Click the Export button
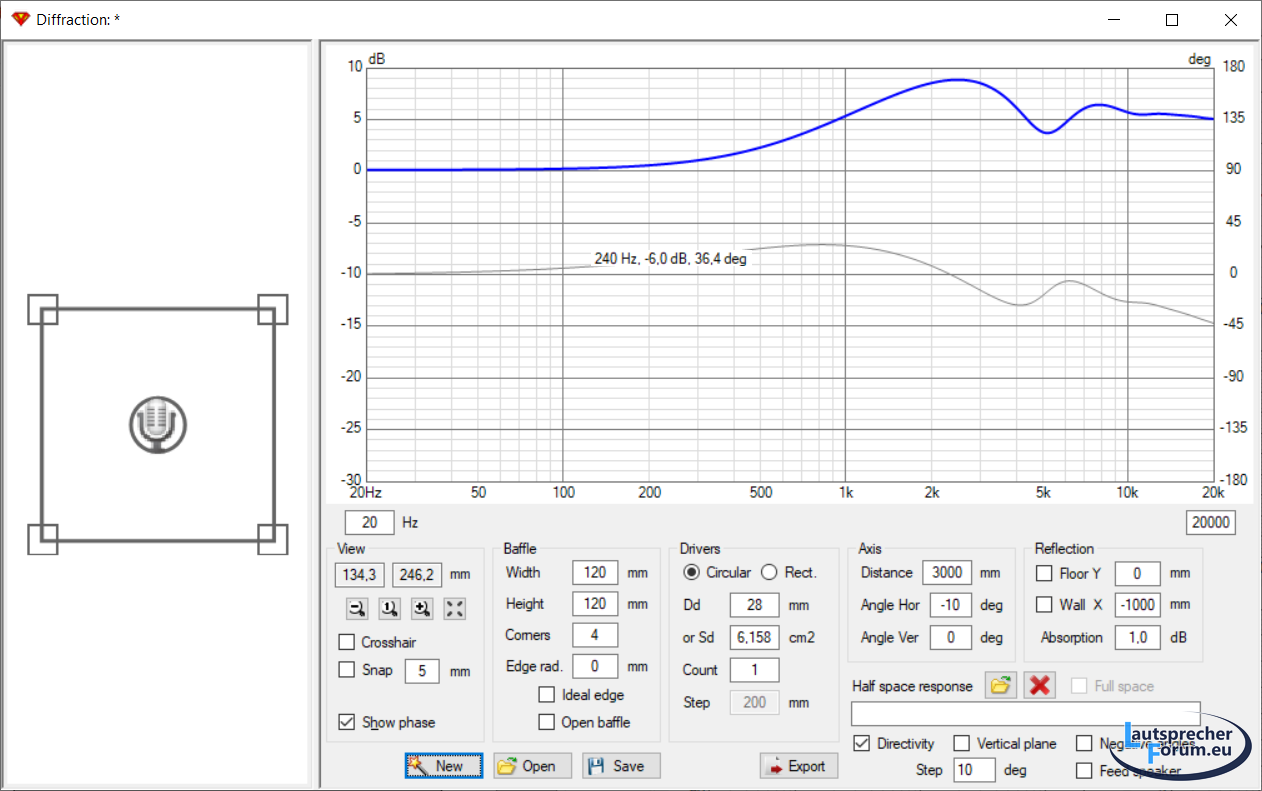This screenshot has width=1262, height=791. [798, 766]
